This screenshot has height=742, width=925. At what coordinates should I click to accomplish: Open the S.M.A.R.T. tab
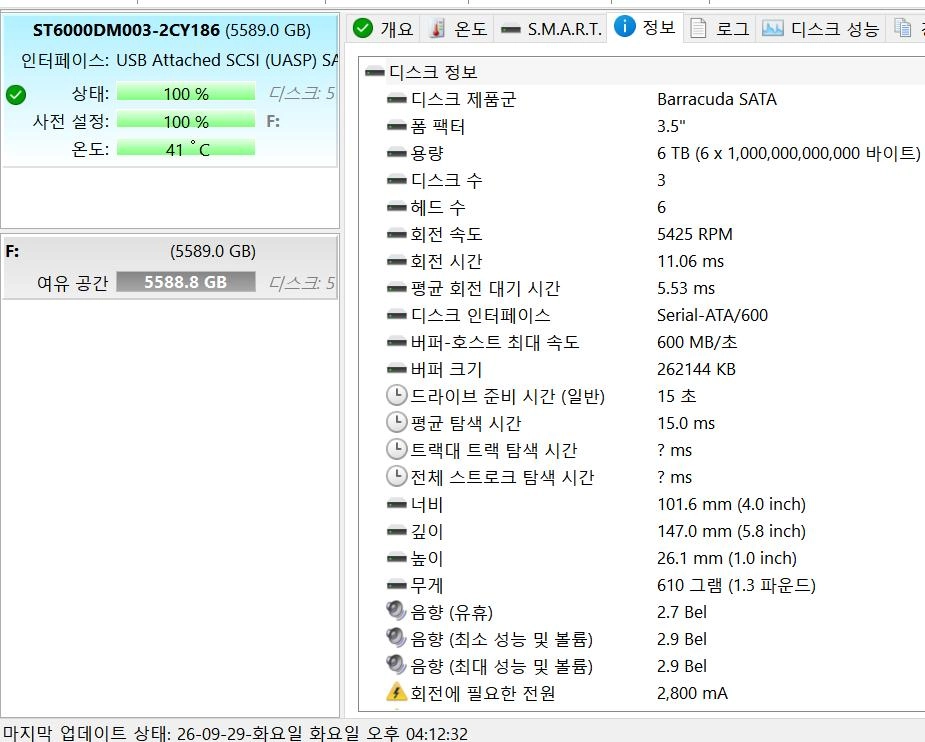point(551,28)
